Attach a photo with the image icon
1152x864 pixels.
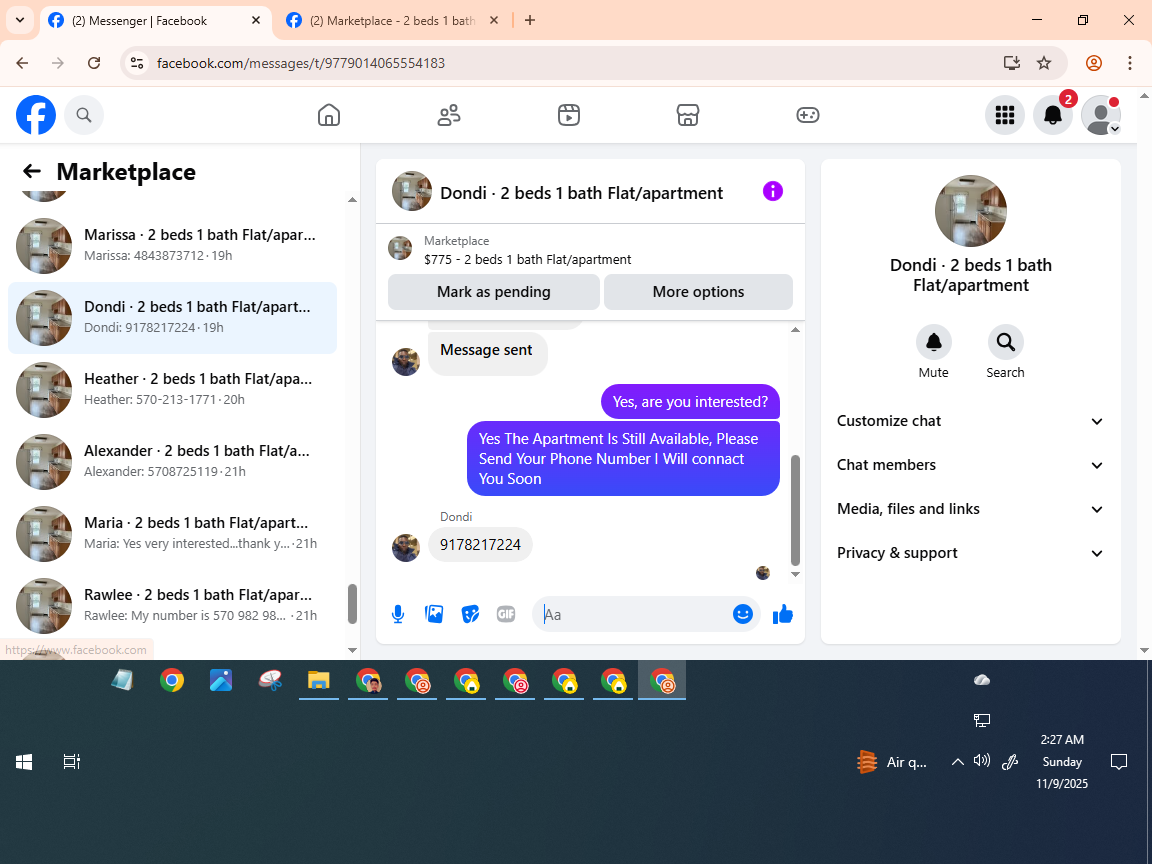434,614
